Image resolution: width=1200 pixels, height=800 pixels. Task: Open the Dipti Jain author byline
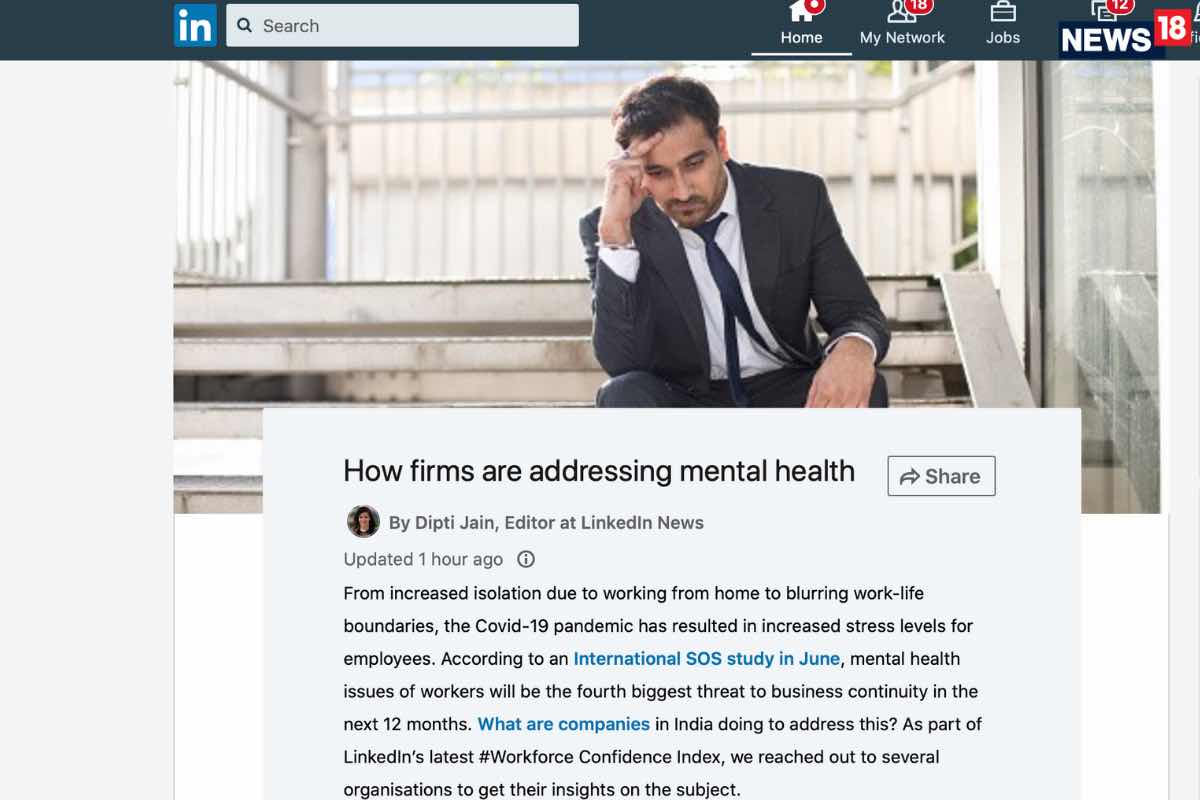click(546, 522)
